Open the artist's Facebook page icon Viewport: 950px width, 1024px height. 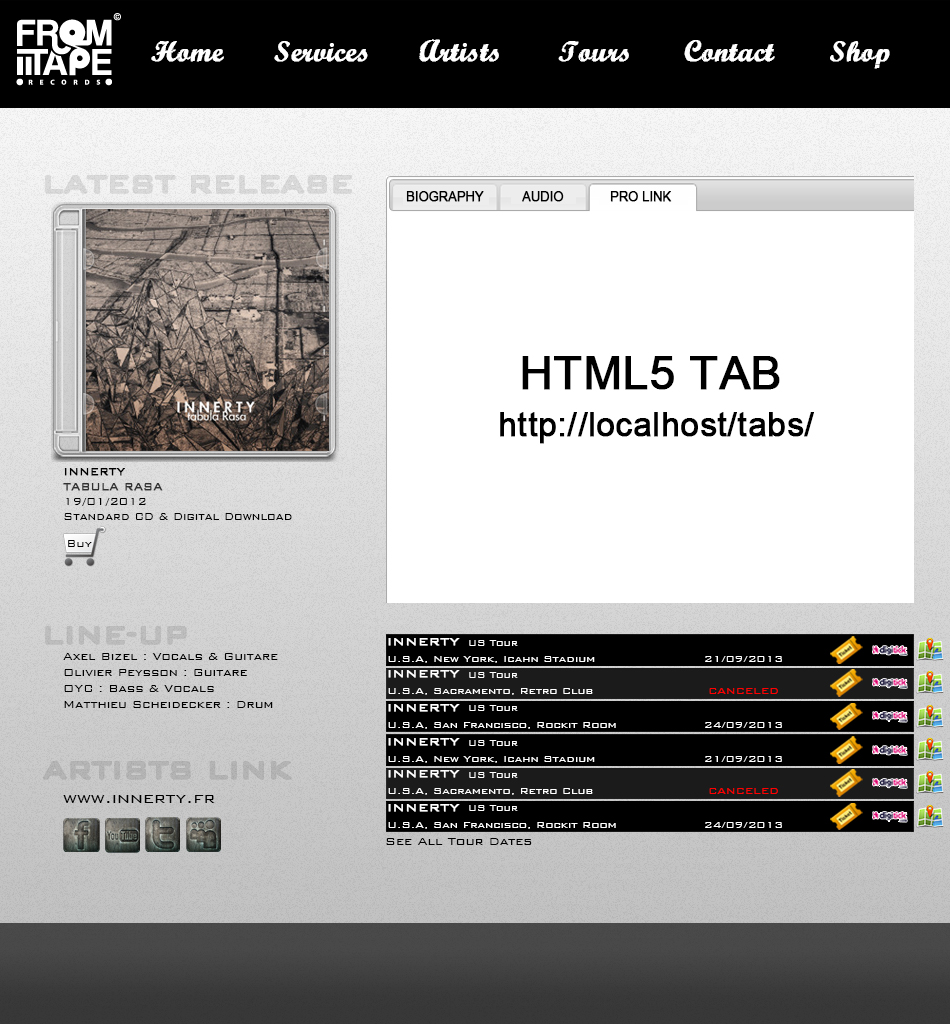[81, 834]
